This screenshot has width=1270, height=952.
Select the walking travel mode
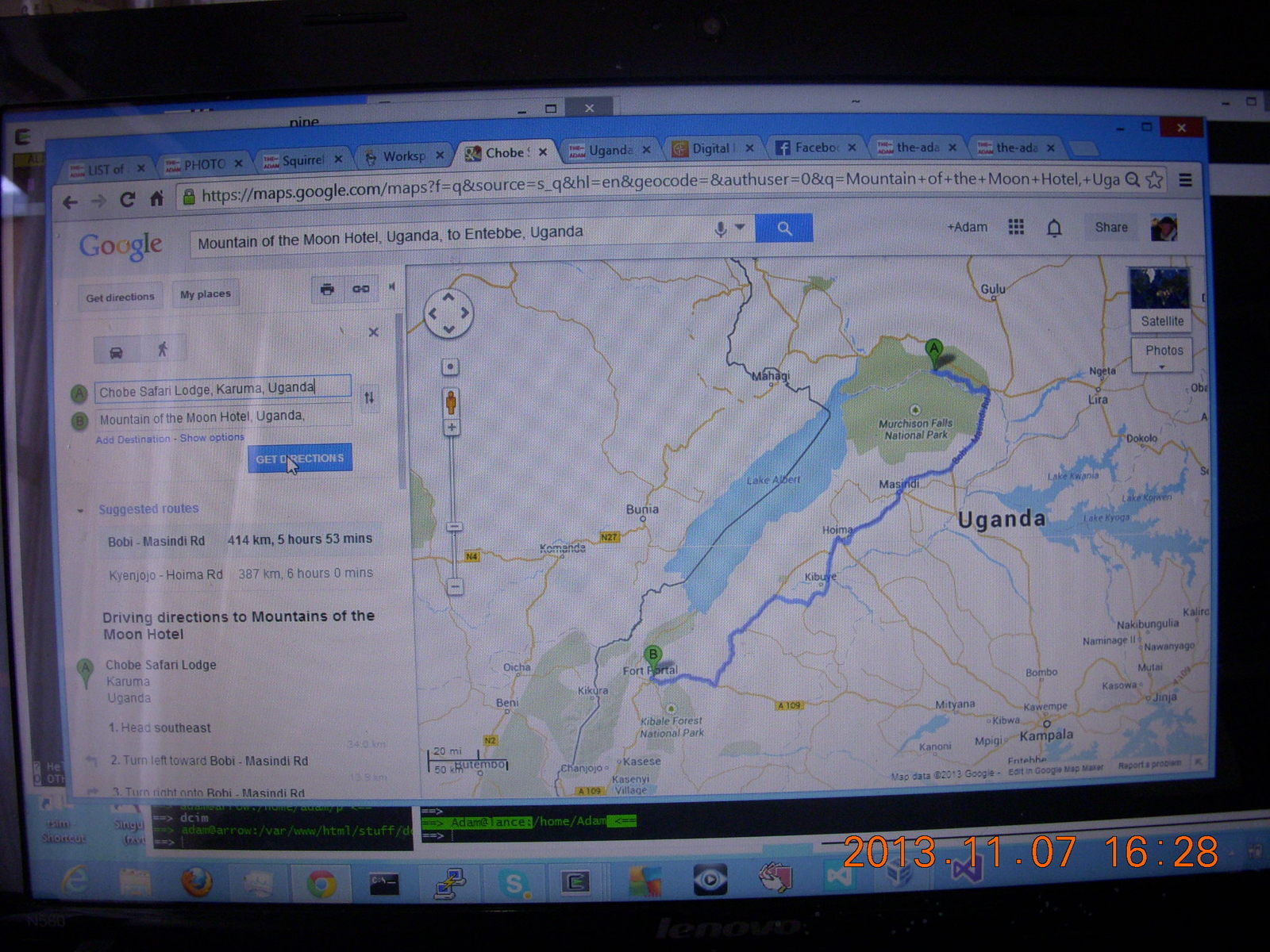click(x=163, y=349)
